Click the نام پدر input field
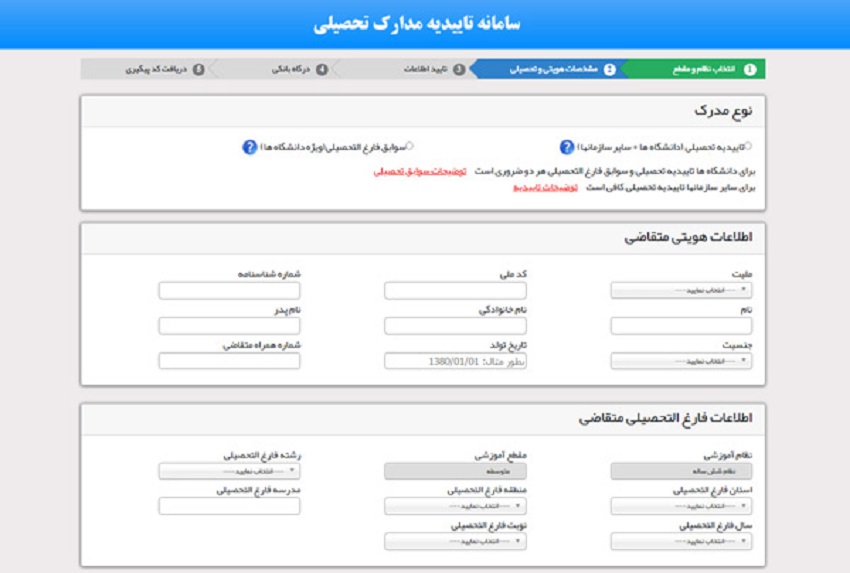Viewport: 850px width, 573px height. click(x=229, y=326)
